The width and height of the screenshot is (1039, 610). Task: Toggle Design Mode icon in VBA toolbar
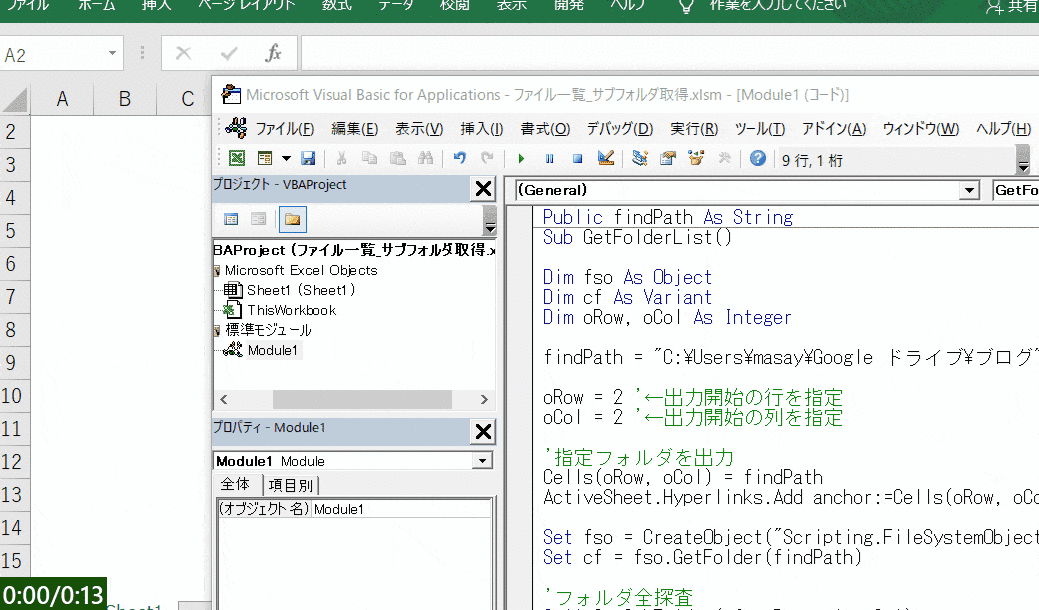(x=606, y=158)
